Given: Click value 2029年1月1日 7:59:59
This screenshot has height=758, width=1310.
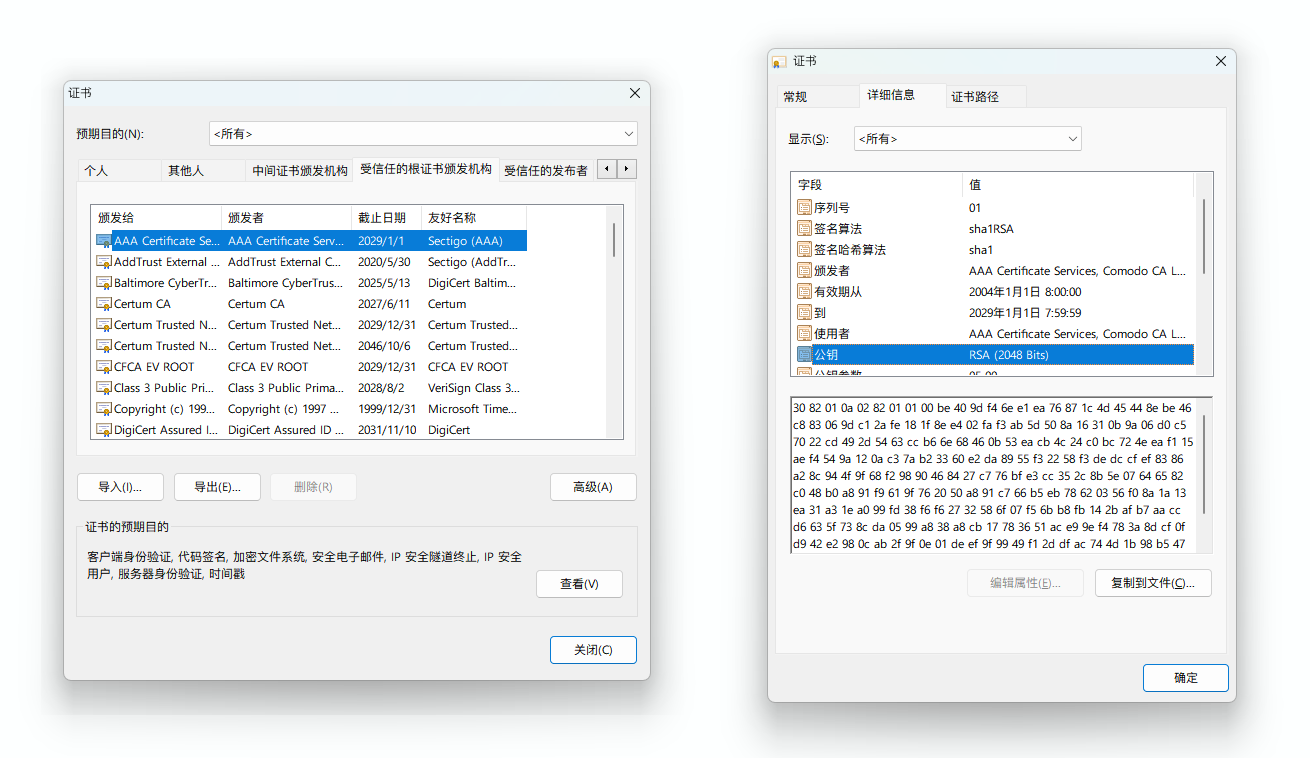Looking at the screenshot, I should pyautogui.click(x=1025, y=313).
